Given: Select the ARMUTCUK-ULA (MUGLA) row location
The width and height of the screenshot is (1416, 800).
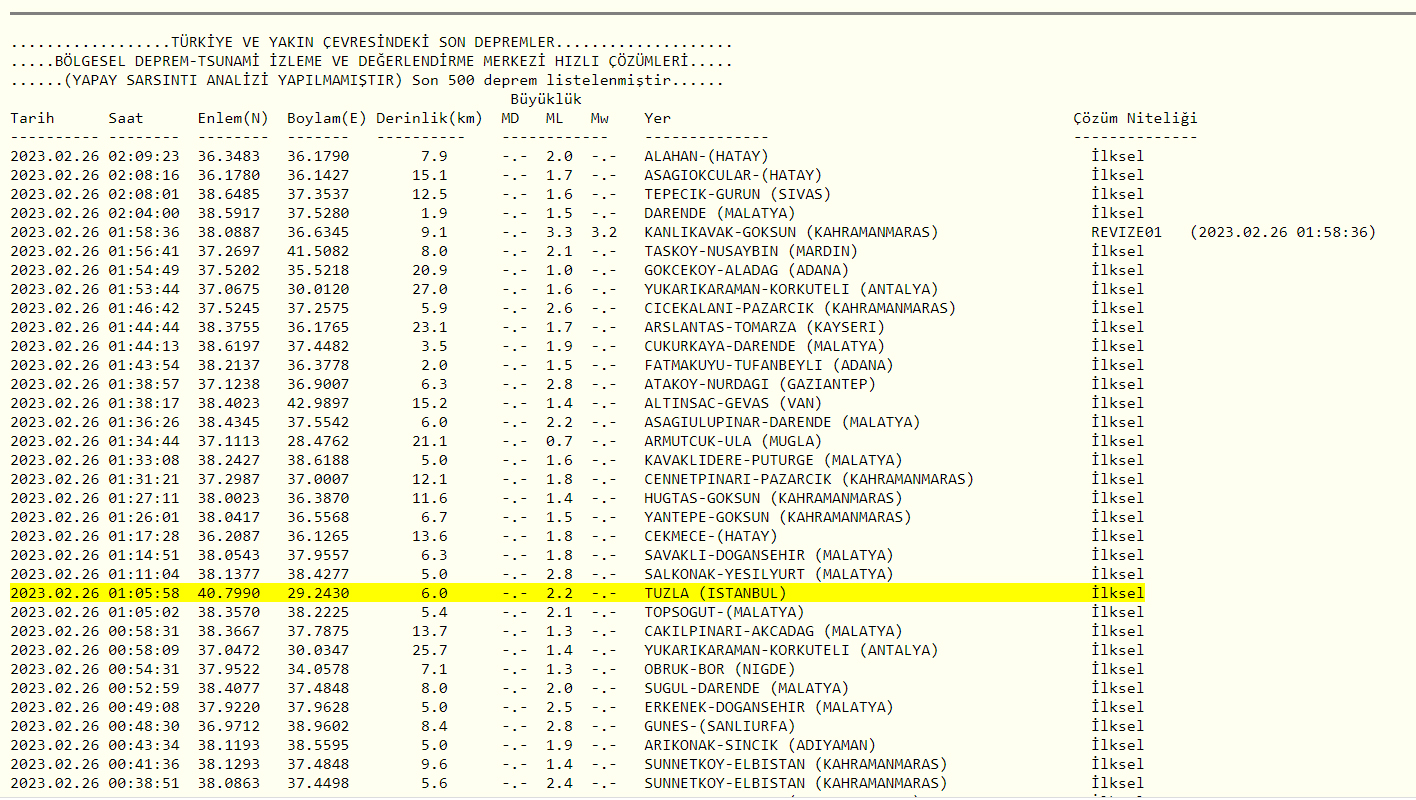Looking at the screenshot, I should coord(733,441).
